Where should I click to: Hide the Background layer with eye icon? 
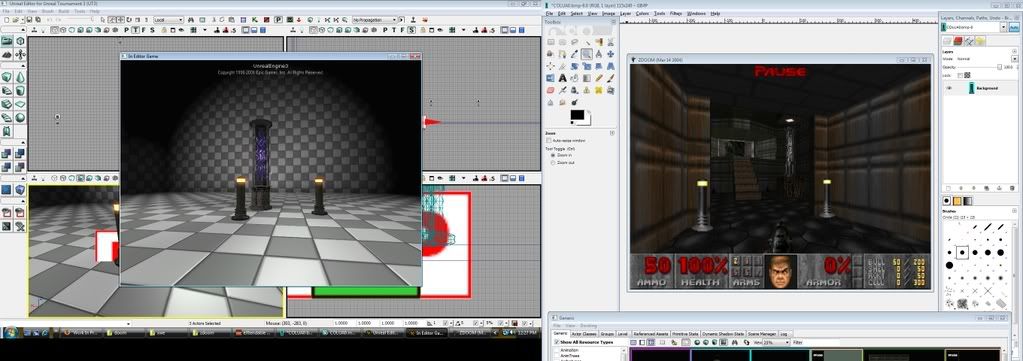tap(949, 87)
